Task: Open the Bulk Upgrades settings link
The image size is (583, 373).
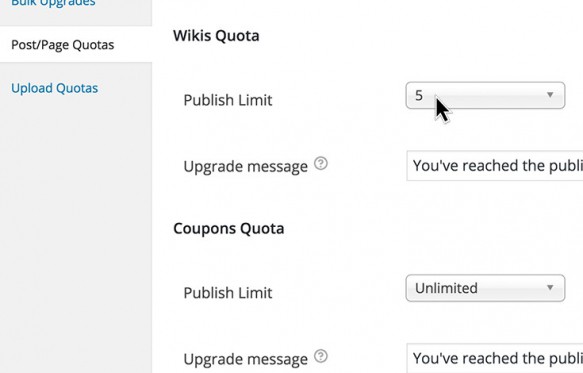Action: (x=53, y=3)
